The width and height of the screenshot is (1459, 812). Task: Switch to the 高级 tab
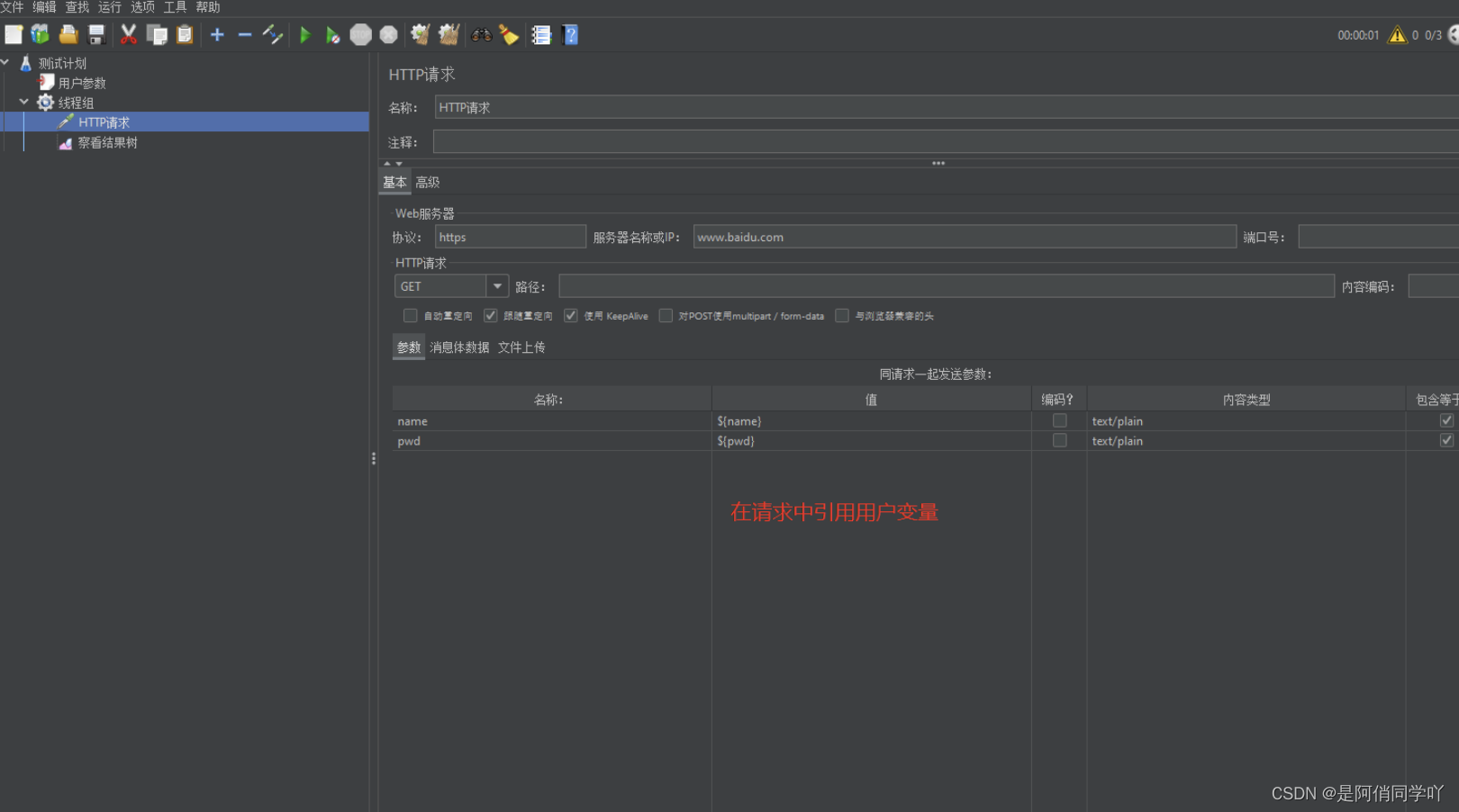pyautogui.click(x=428, y=182)
